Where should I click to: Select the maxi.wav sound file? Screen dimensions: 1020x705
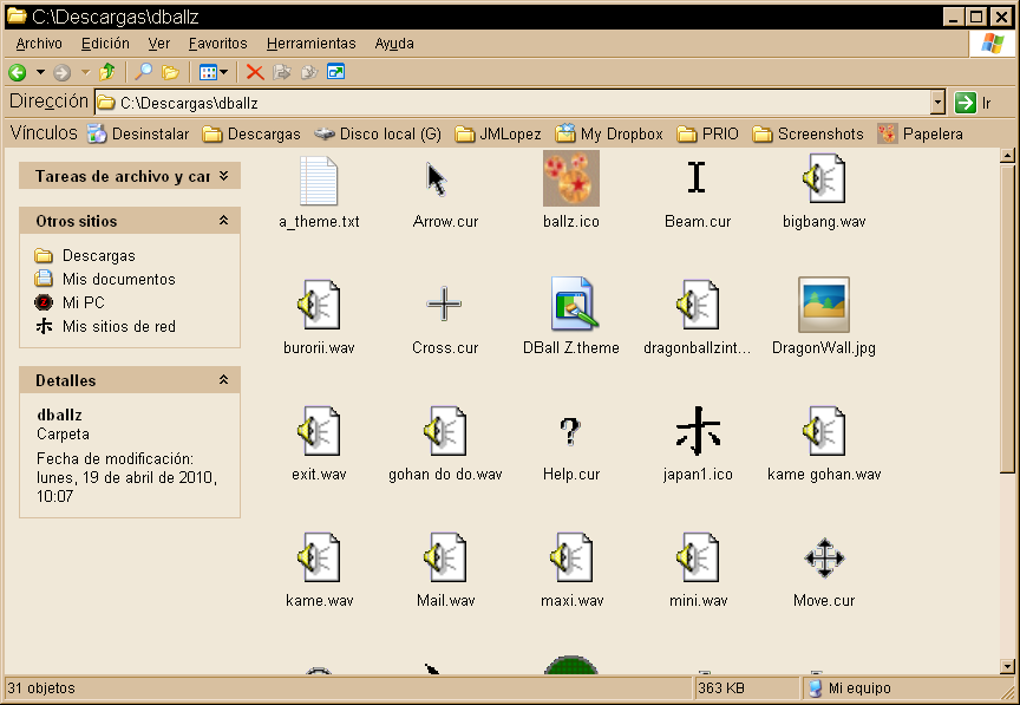pyautogui.click(x=572, y=570)
